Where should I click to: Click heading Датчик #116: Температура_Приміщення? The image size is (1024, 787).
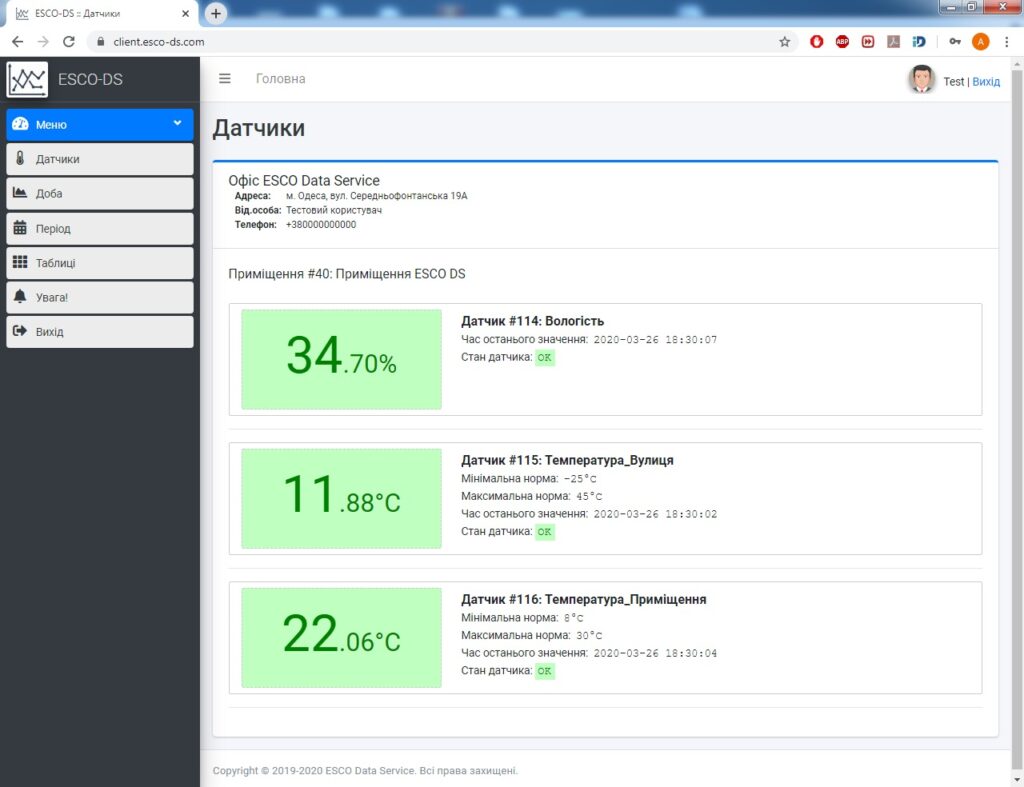[583, 599]
